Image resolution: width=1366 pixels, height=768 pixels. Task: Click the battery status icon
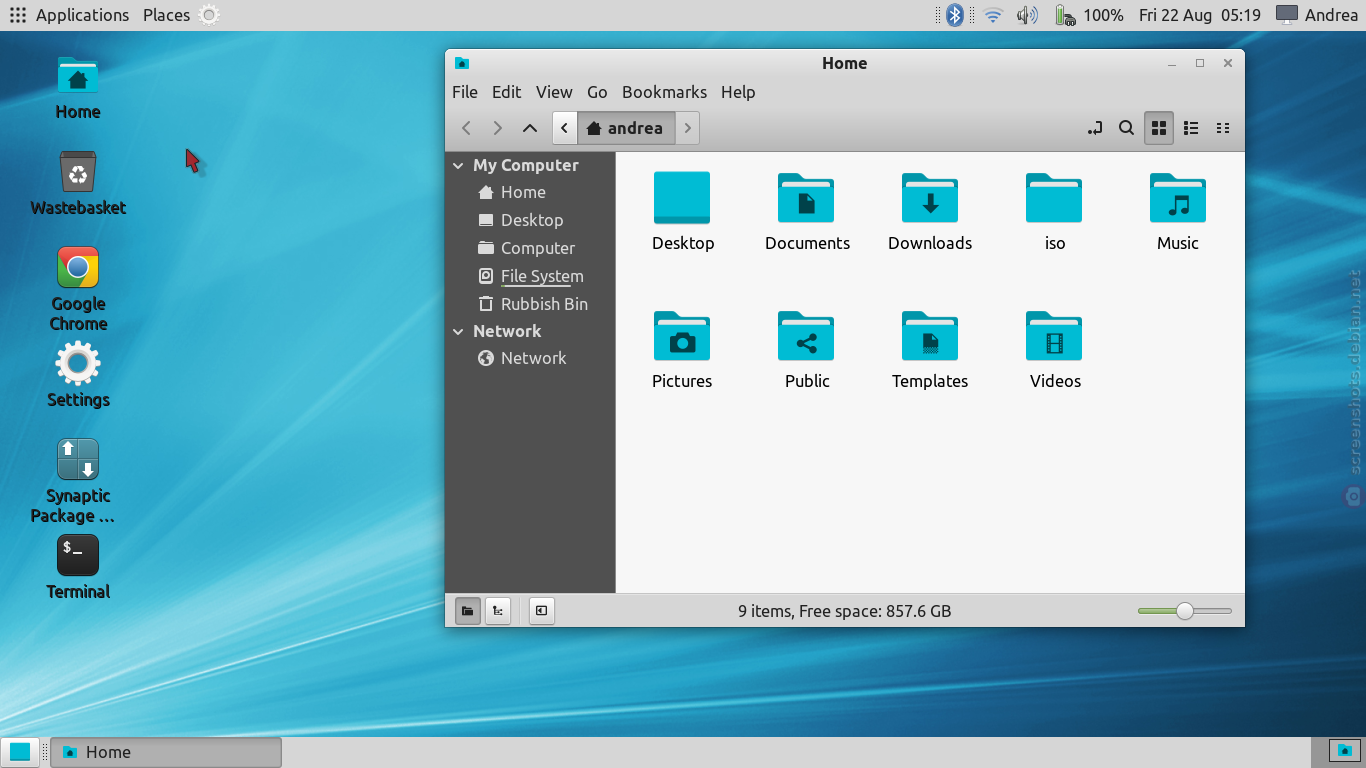click(x=1065, y=15)
